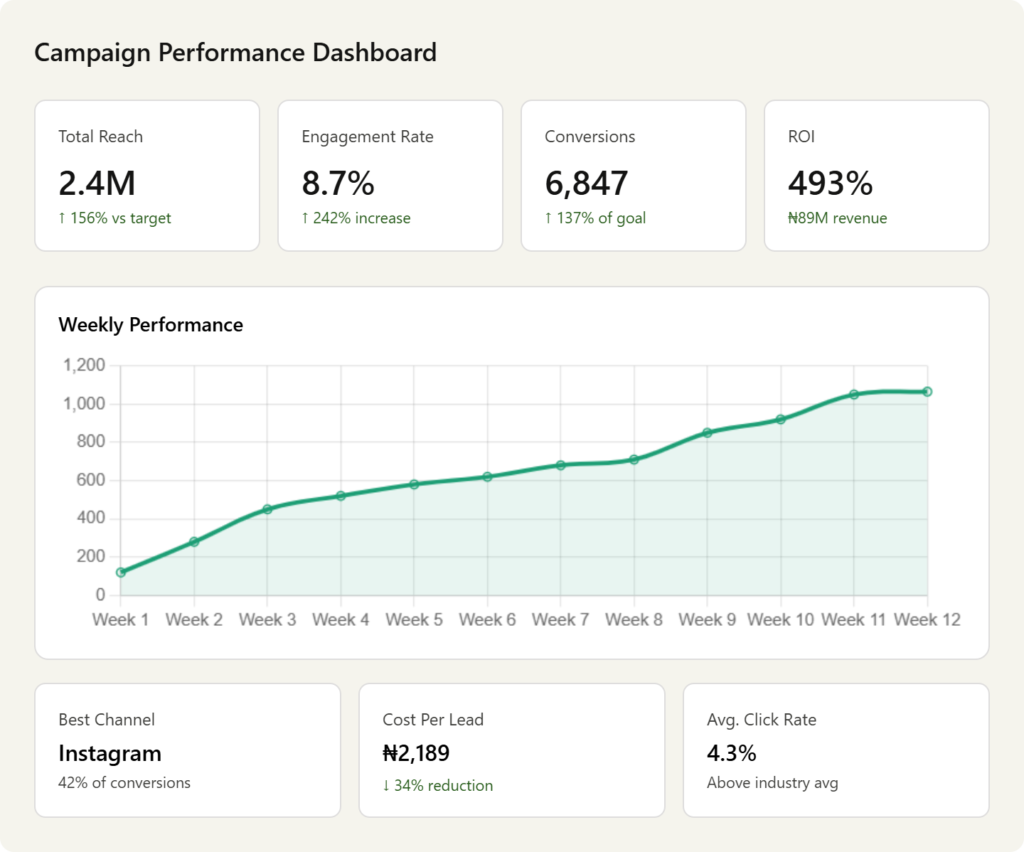Click the up arrow beside 156% vs target
The height and width of the screenshot is (852, 1024).
click(x=62, y=218)
